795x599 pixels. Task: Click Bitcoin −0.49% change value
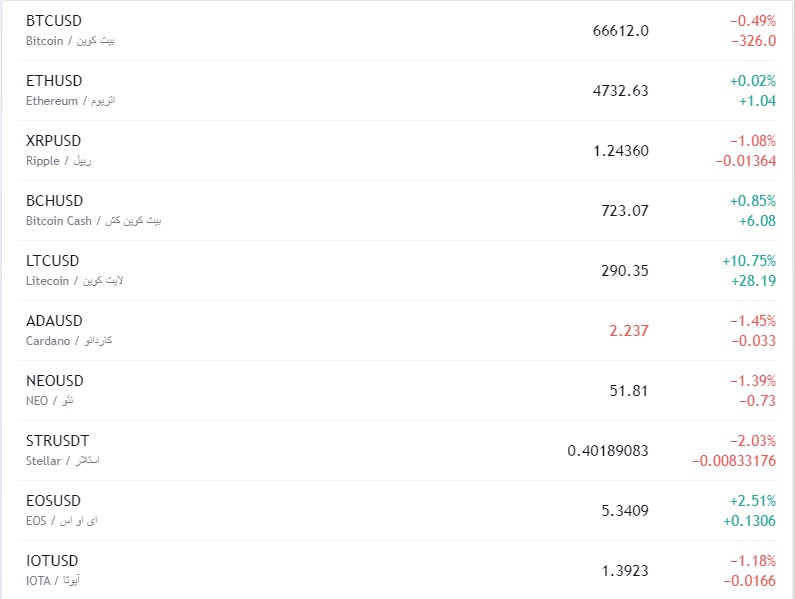(752, 21)
